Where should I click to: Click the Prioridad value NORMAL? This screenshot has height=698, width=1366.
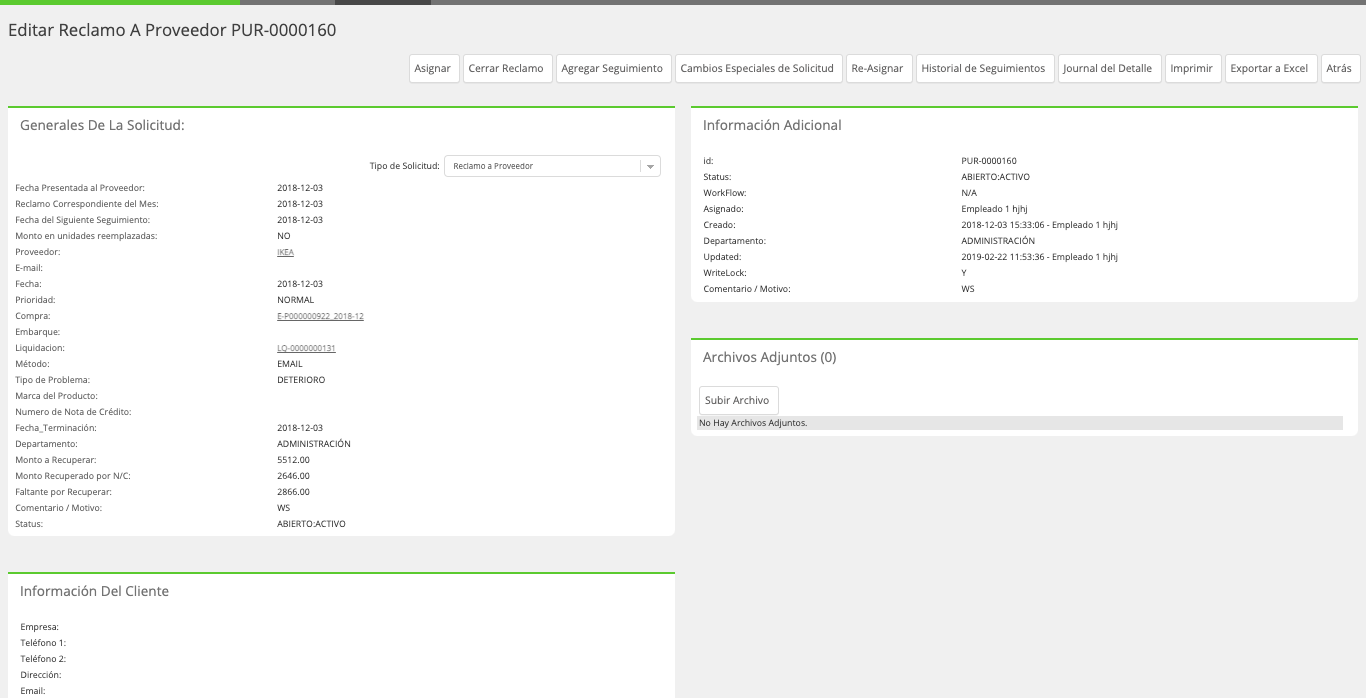pyautogui.click(x=295, y=300)
